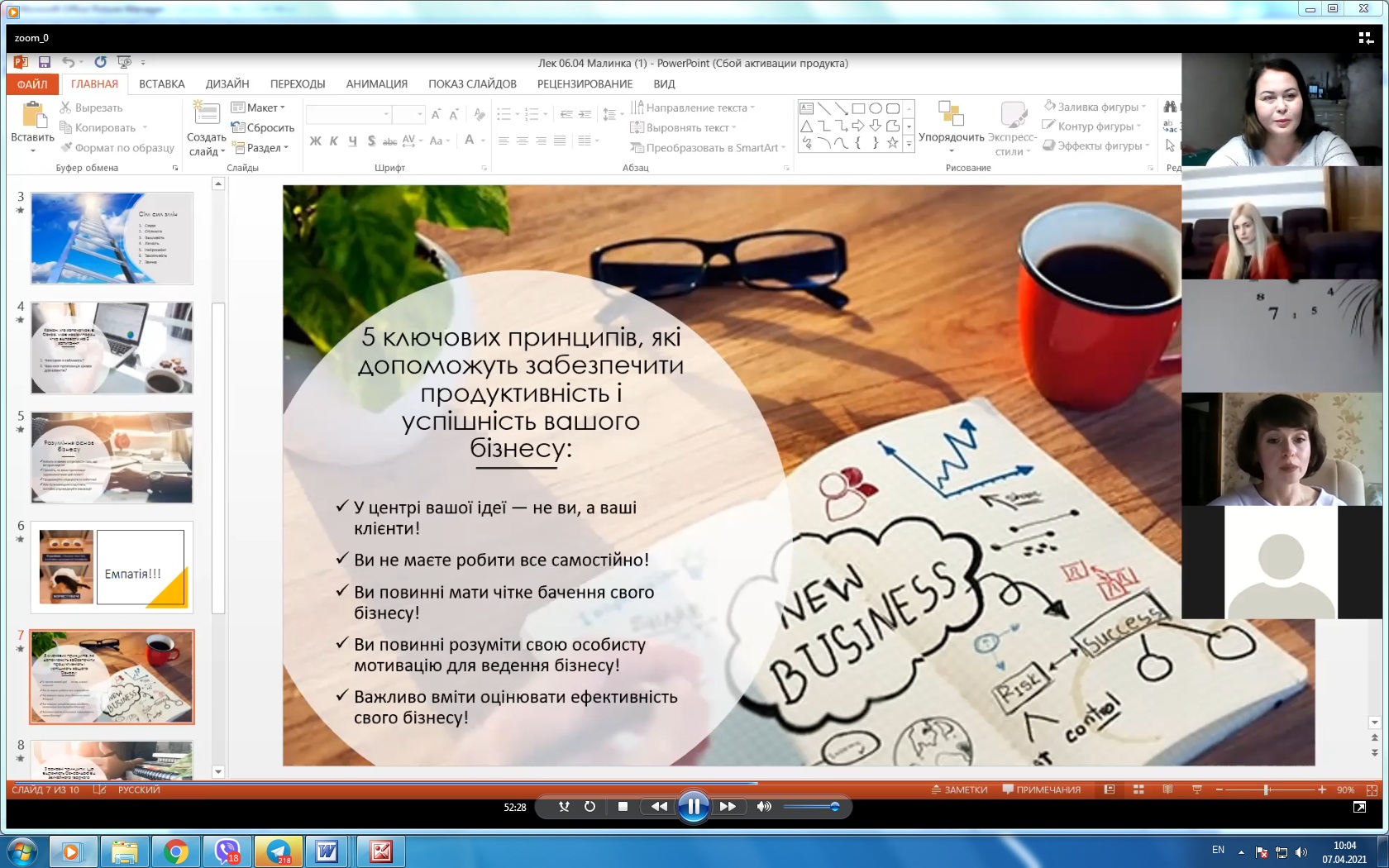Click the fast forward button
Screen dimensions: 1389x868
[728, 806]
